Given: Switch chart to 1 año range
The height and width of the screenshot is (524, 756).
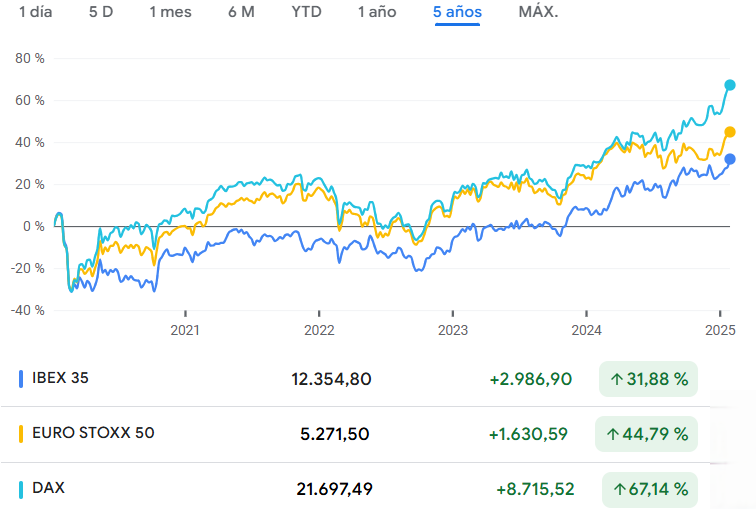Looking at the screenshot, I should point(377,12).
